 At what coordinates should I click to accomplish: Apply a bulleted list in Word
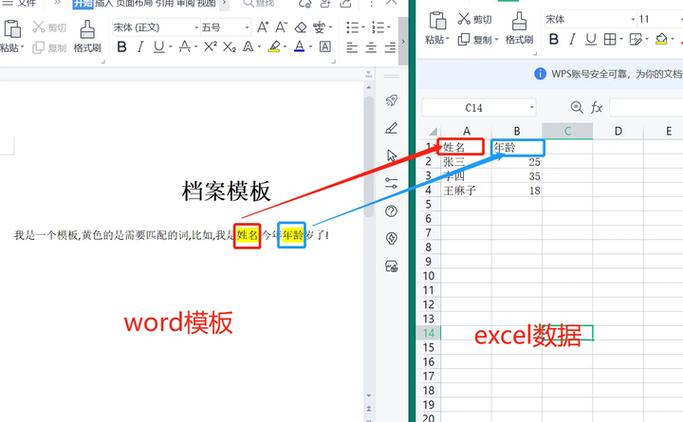point(352,27)
